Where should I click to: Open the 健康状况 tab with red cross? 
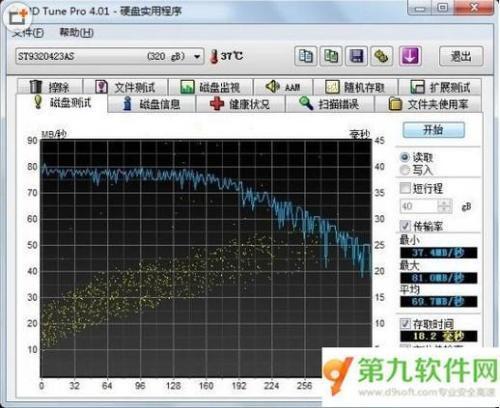(x=240, y=104)
